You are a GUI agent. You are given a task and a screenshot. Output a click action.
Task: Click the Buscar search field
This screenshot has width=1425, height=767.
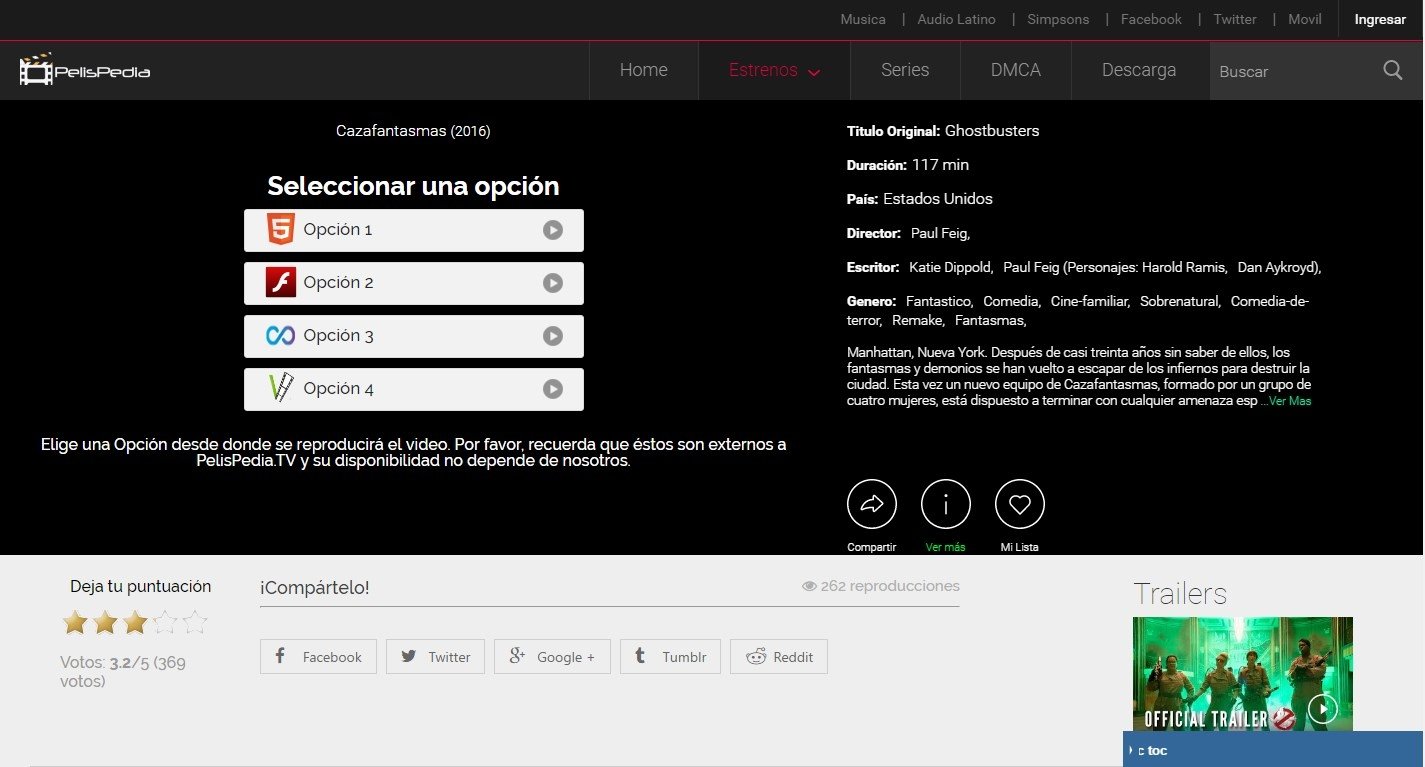click(x=1295, y=71)
